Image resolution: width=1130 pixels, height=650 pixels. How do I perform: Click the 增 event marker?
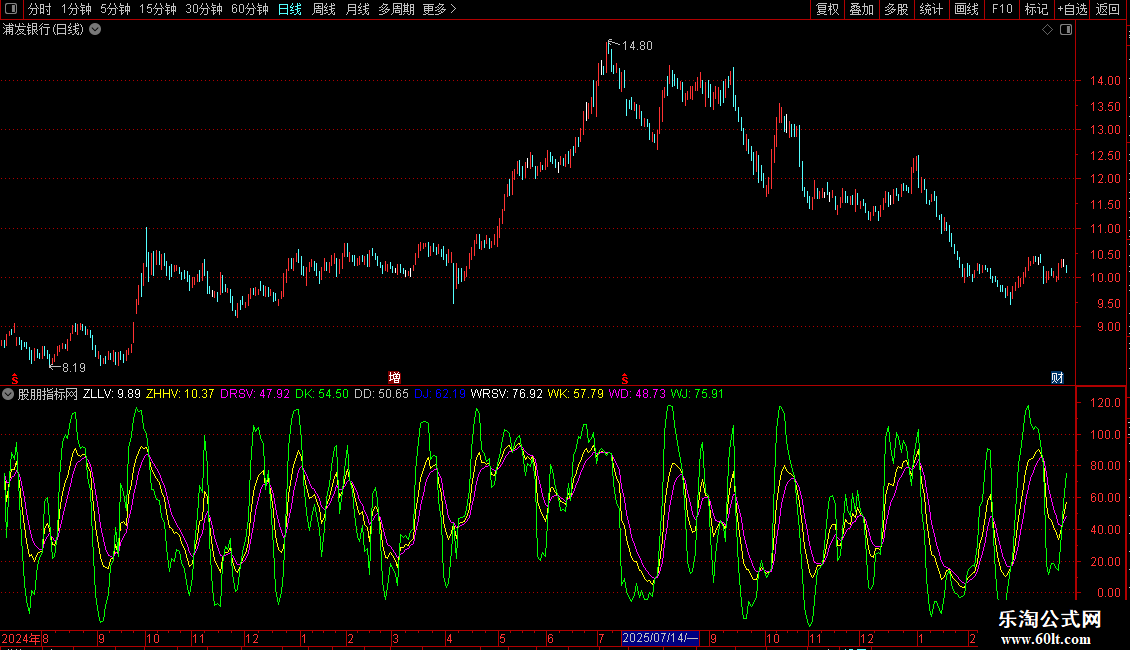click(394, 378)
